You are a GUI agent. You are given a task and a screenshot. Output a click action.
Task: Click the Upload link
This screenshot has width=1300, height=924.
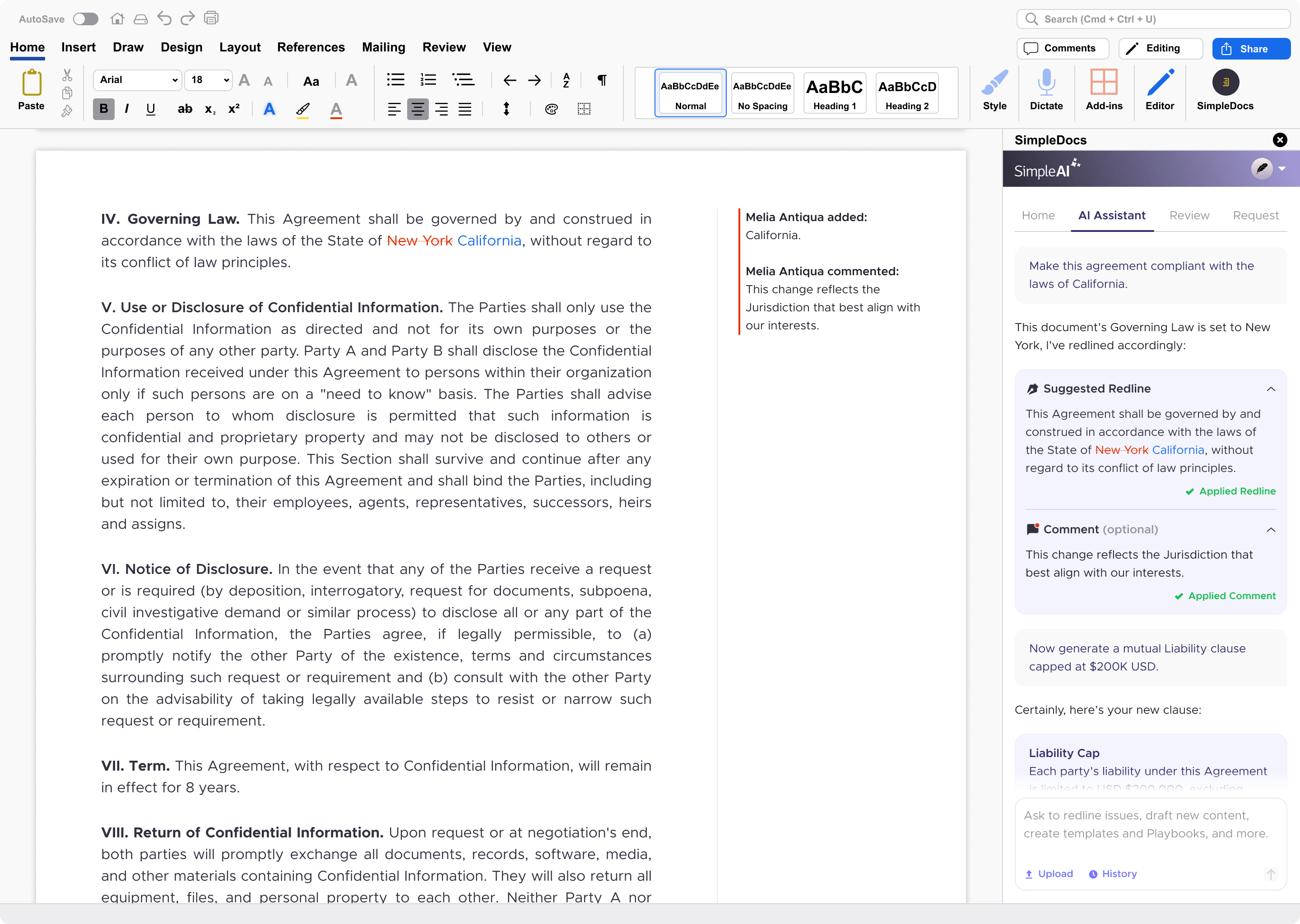[x=1049, y=874]
